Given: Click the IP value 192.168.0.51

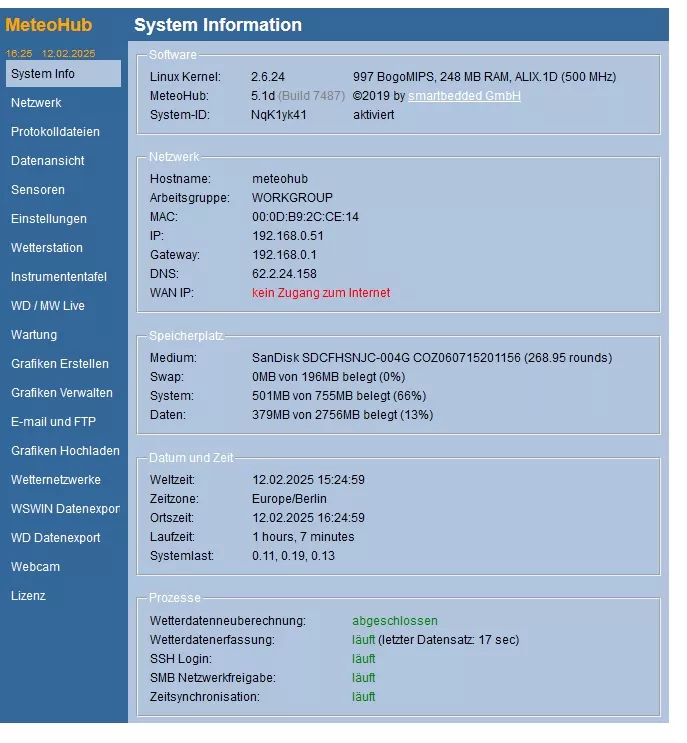Looking at the screenshot, I should coord(288,236).
